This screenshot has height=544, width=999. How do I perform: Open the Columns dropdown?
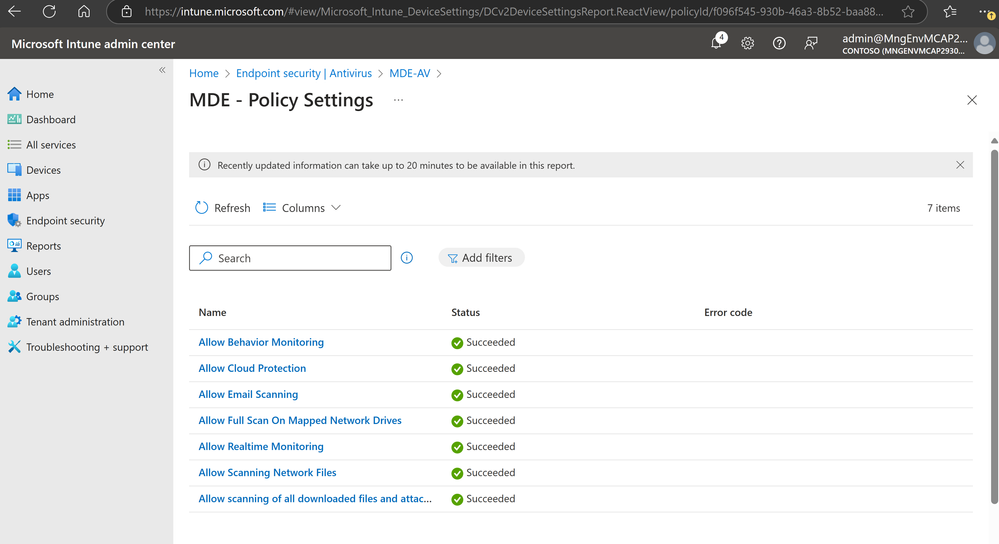[x=302, y=208]
